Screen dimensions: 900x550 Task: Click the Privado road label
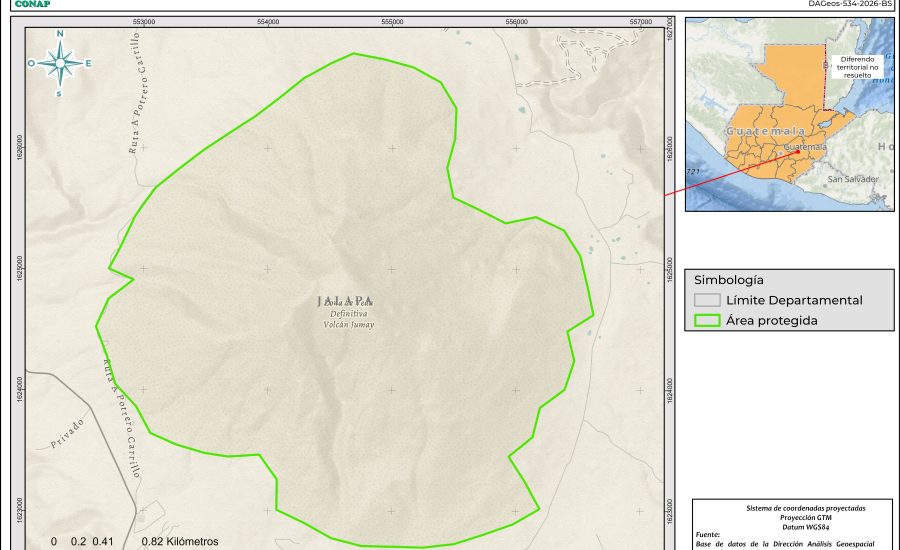click(67, 432)
